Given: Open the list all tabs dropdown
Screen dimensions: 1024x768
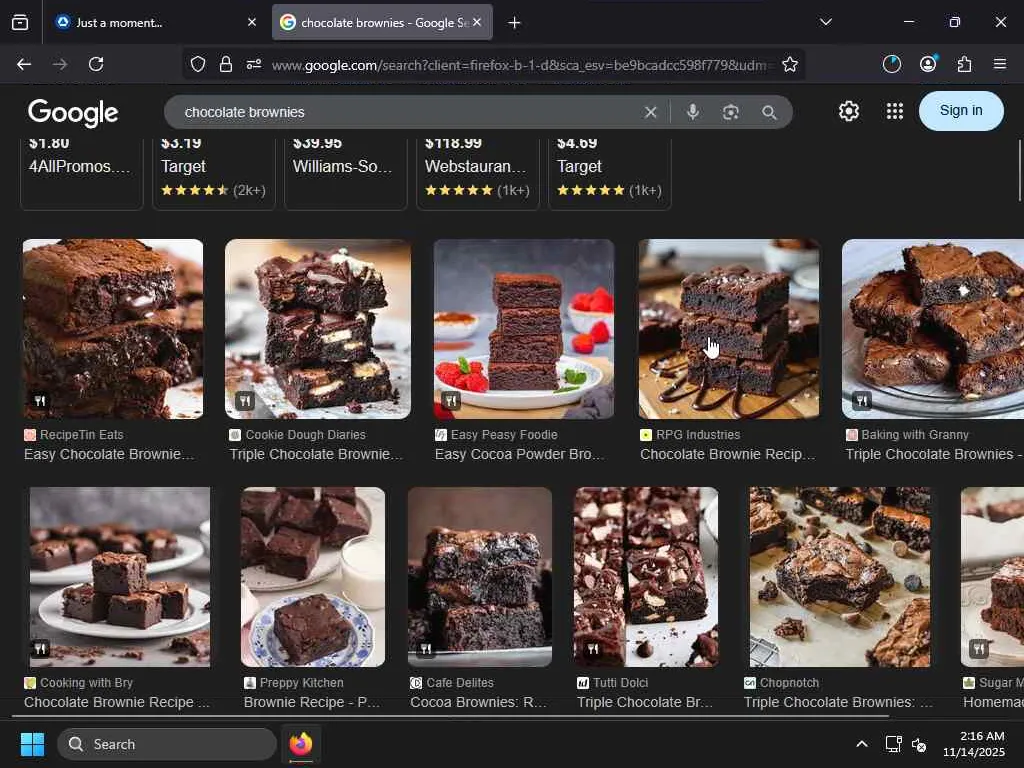Looking at the screenshot, I should (x=826, y=22).
